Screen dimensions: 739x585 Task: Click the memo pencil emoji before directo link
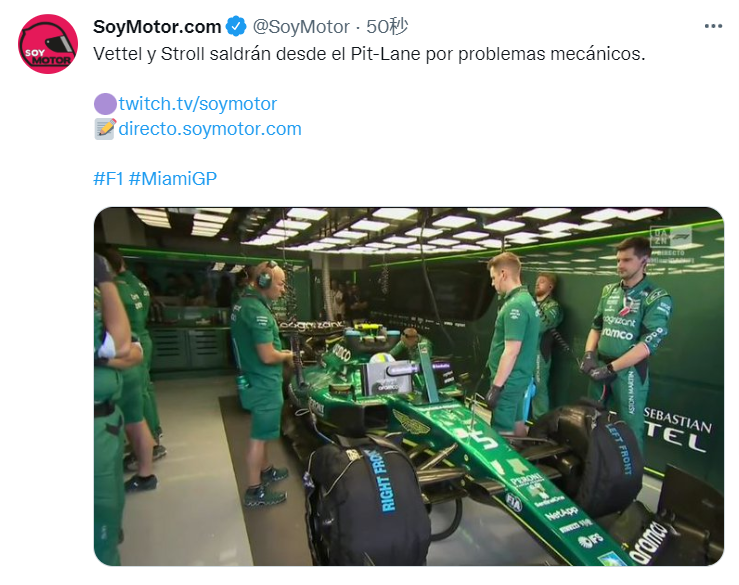(105, 129)
